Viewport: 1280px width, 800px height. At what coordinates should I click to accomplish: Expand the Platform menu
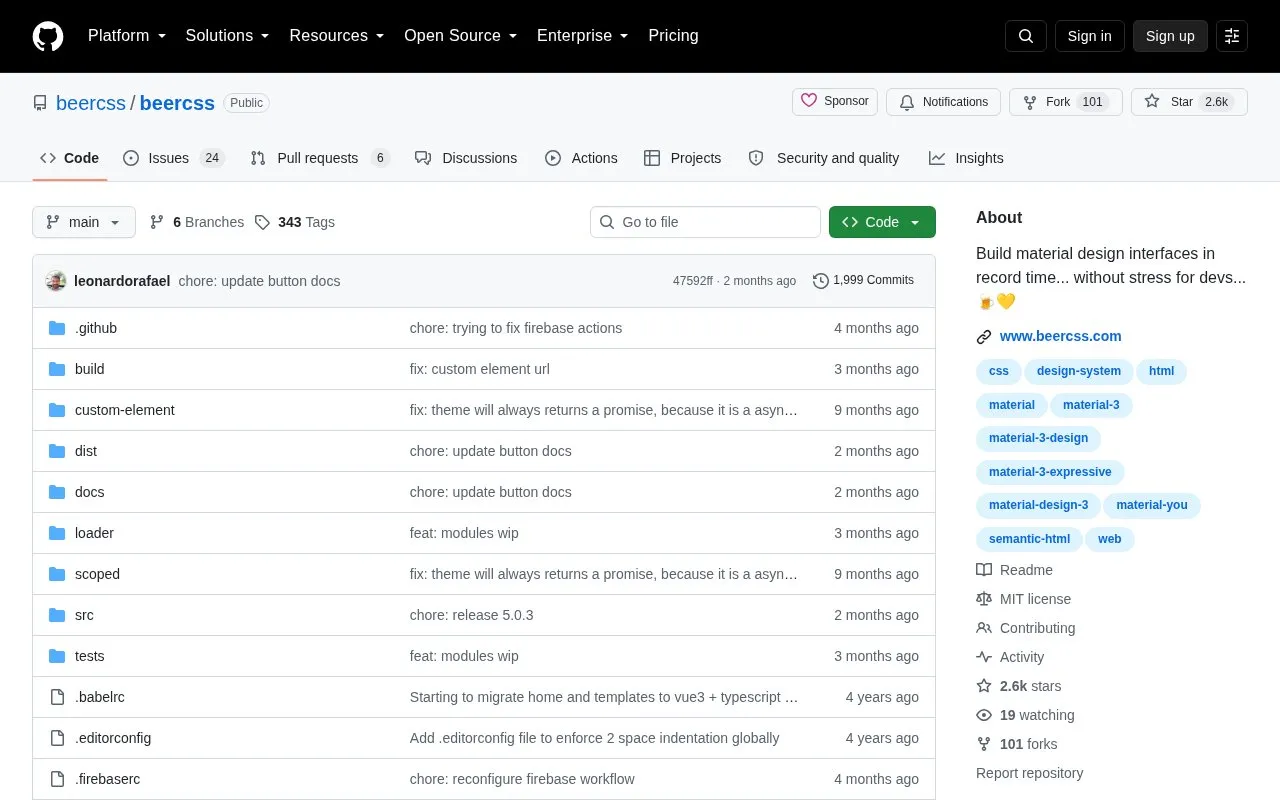point(127,36)
